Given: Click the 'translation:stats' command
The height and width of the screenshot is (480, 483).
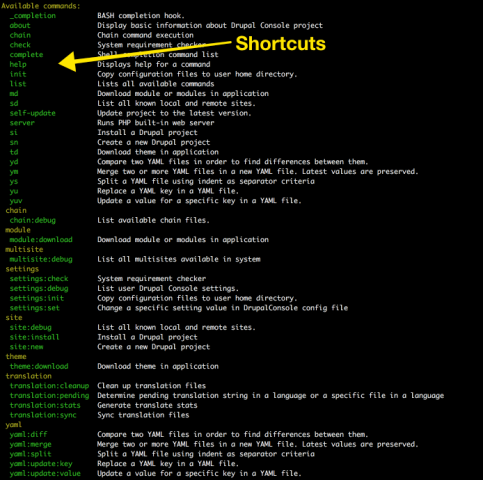Looking at the screenshot, I should (x=45, y=405).
